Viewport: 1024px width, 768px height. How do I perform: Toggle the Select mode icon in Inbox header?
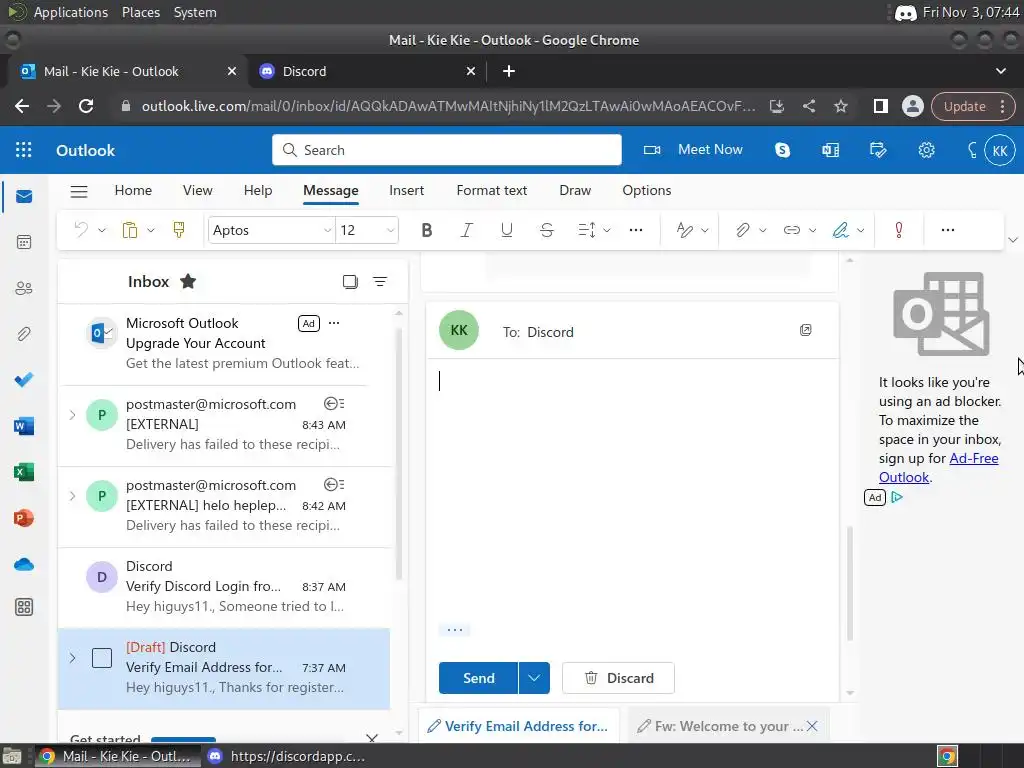[x=350, y=281]
